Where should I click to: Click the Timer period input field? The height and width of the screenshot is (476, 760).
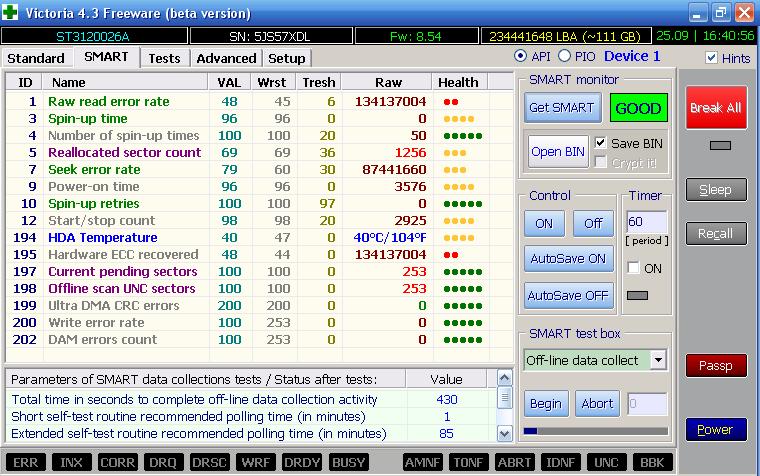click(x=647, y=222)
